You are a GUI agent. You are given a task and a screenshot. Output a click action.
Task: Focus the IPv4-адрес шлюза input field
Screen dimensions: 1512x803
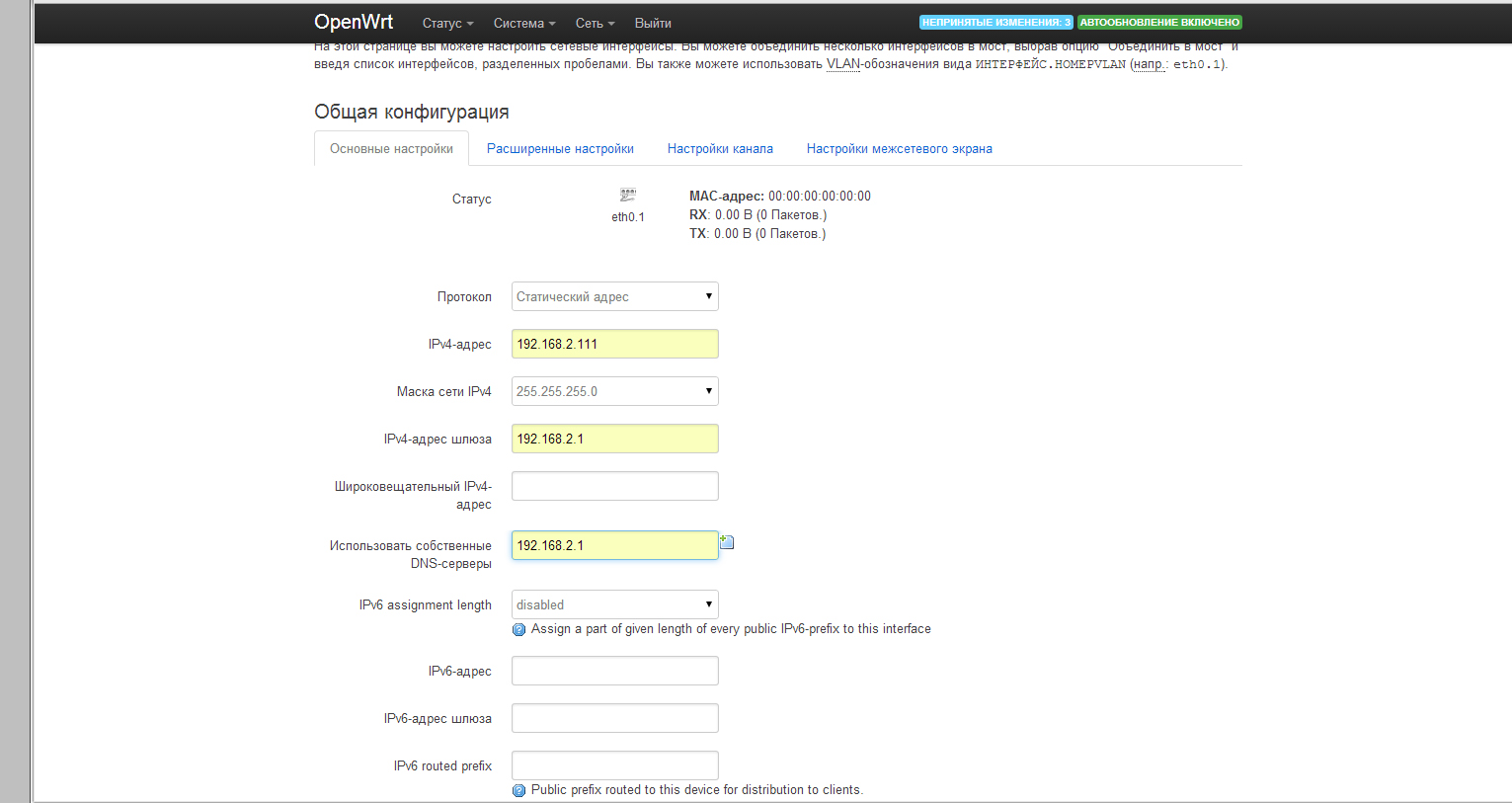coord(614,439)
